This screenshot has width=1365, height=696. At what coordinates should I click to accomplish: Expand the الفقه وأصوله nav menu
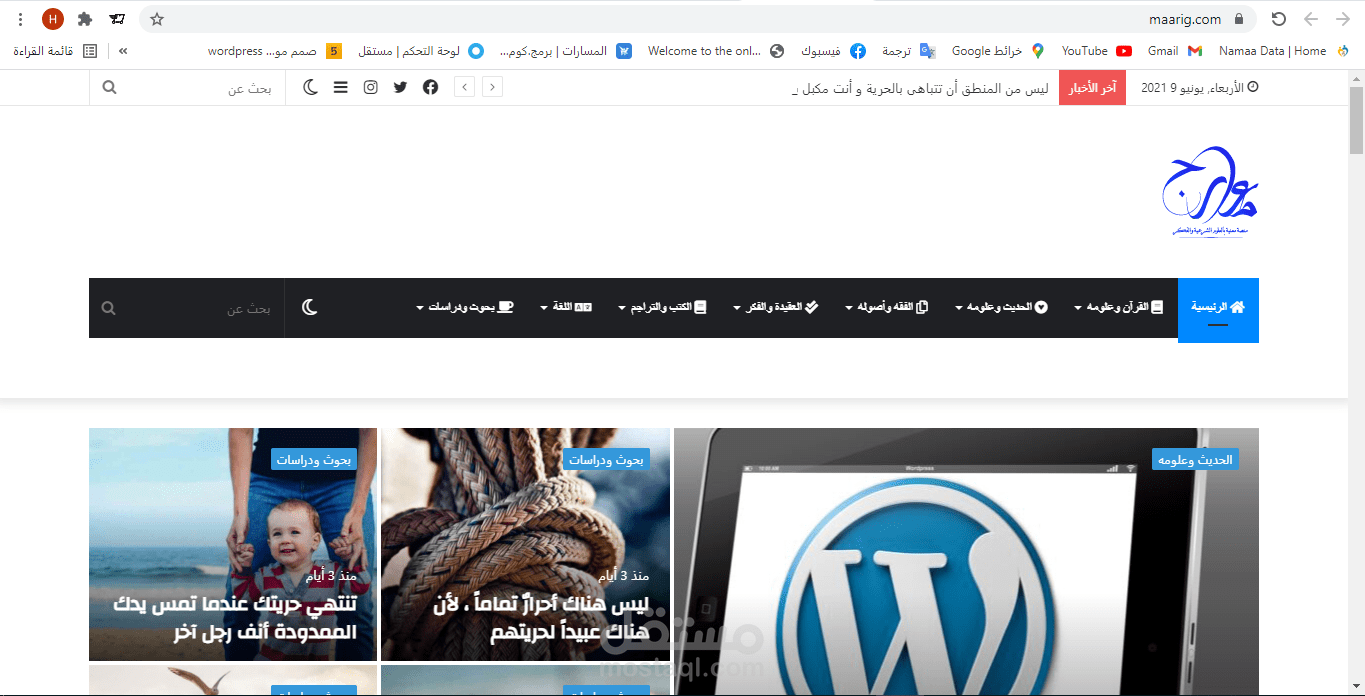tap(886, 308)
